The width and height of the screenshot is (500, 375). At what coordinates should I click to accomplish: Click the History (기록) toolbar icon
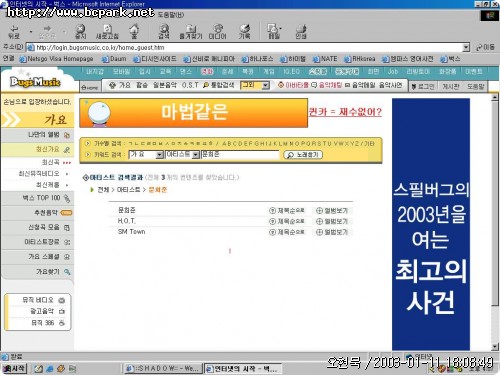point(244,31)
